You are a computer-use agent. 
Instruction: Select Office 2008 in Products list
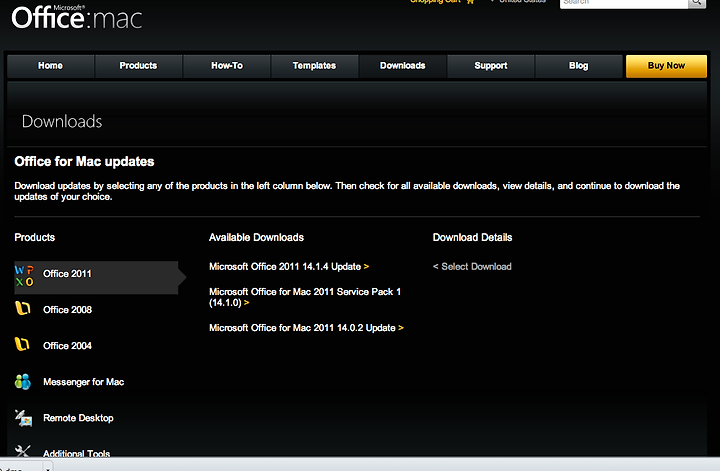coord(68,309)
